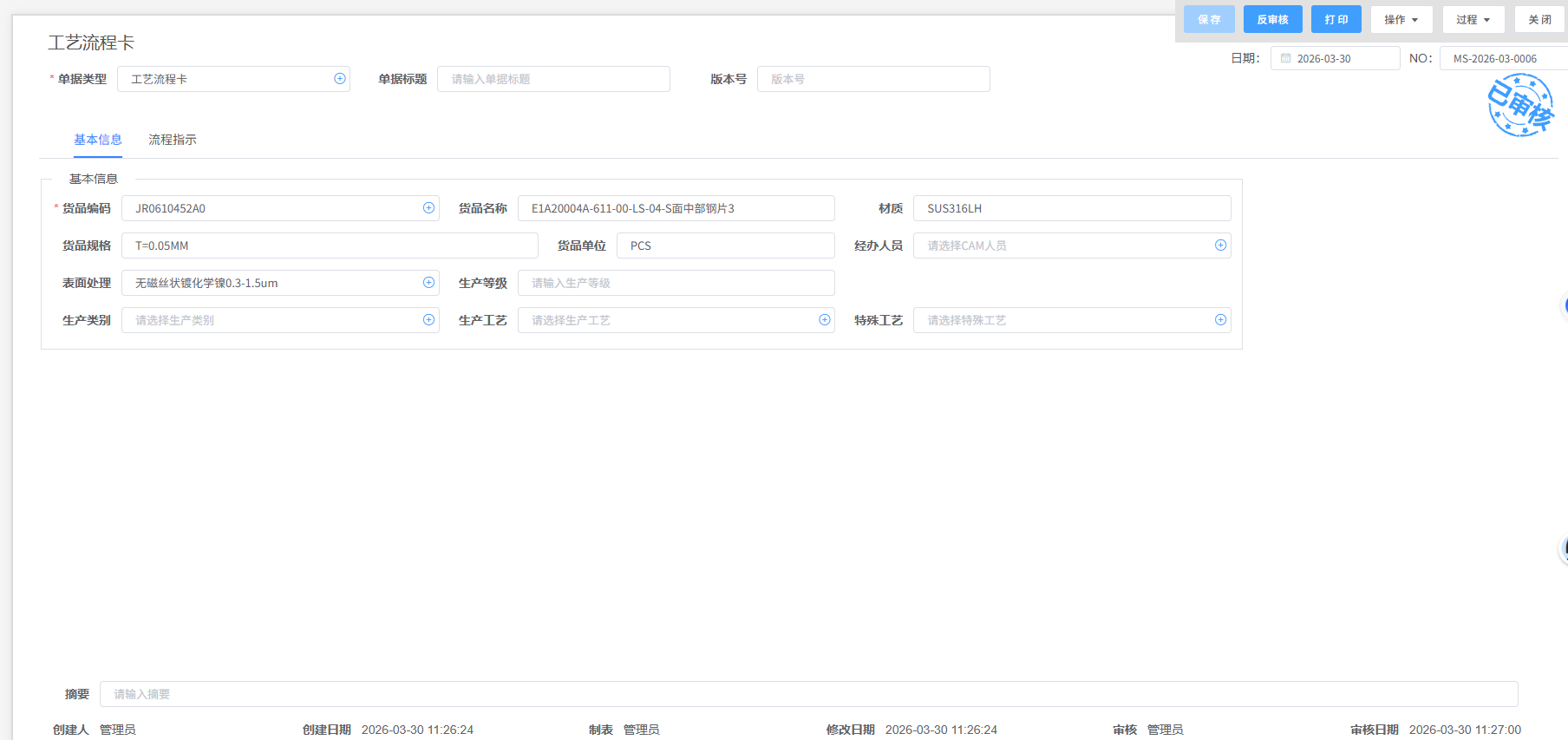This screenshot has width=1568, height=740.
Task: Click the calendar icon in date field
Action: coord(1286,58)
